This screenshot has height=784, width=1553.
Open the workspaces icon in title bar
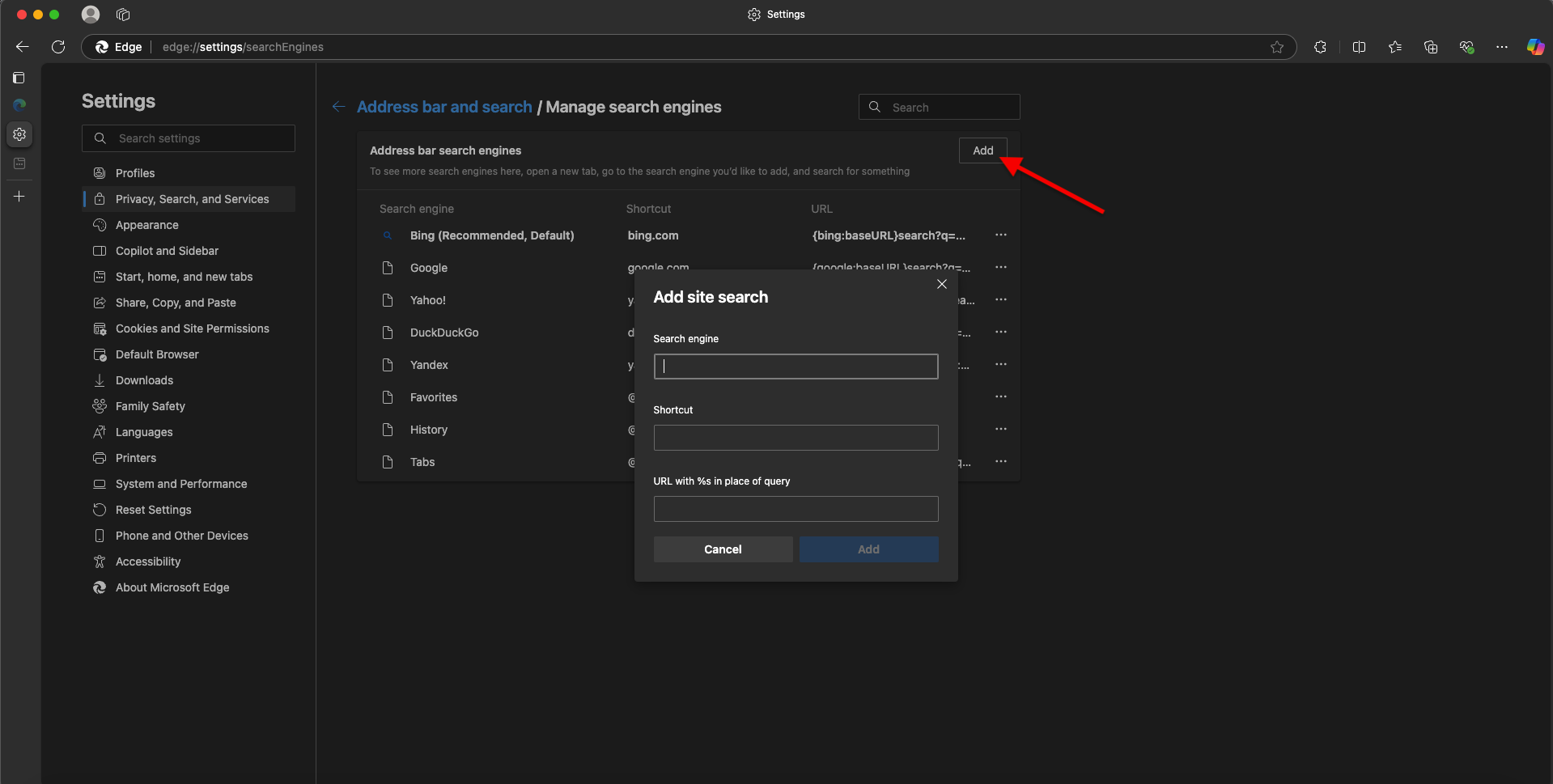(123, 15)
